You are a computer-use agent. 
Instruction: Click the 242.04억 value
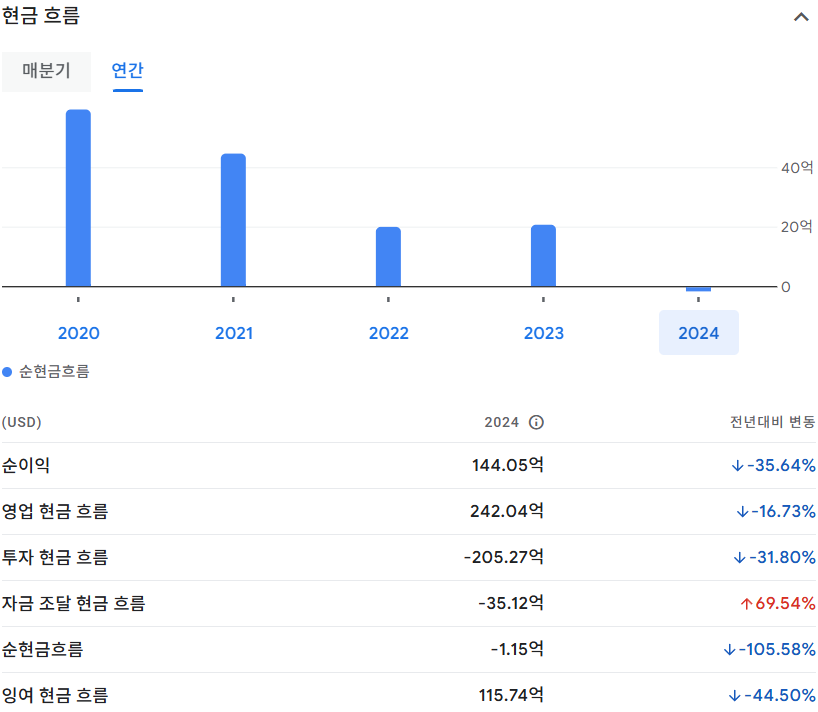coord(507,511)
